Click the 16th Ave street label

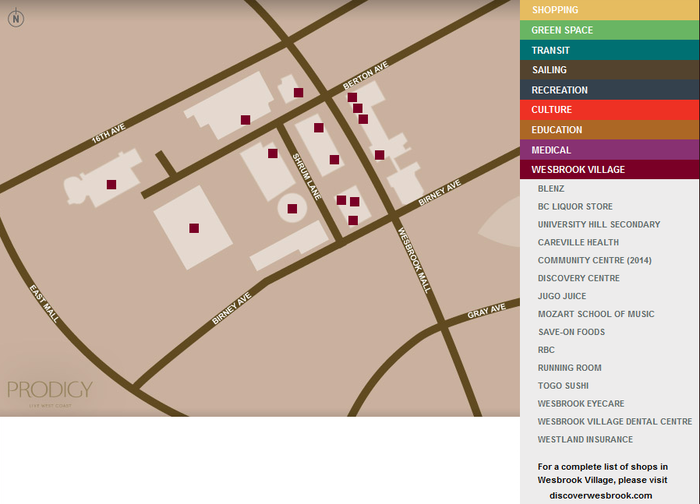click(108, 133)
